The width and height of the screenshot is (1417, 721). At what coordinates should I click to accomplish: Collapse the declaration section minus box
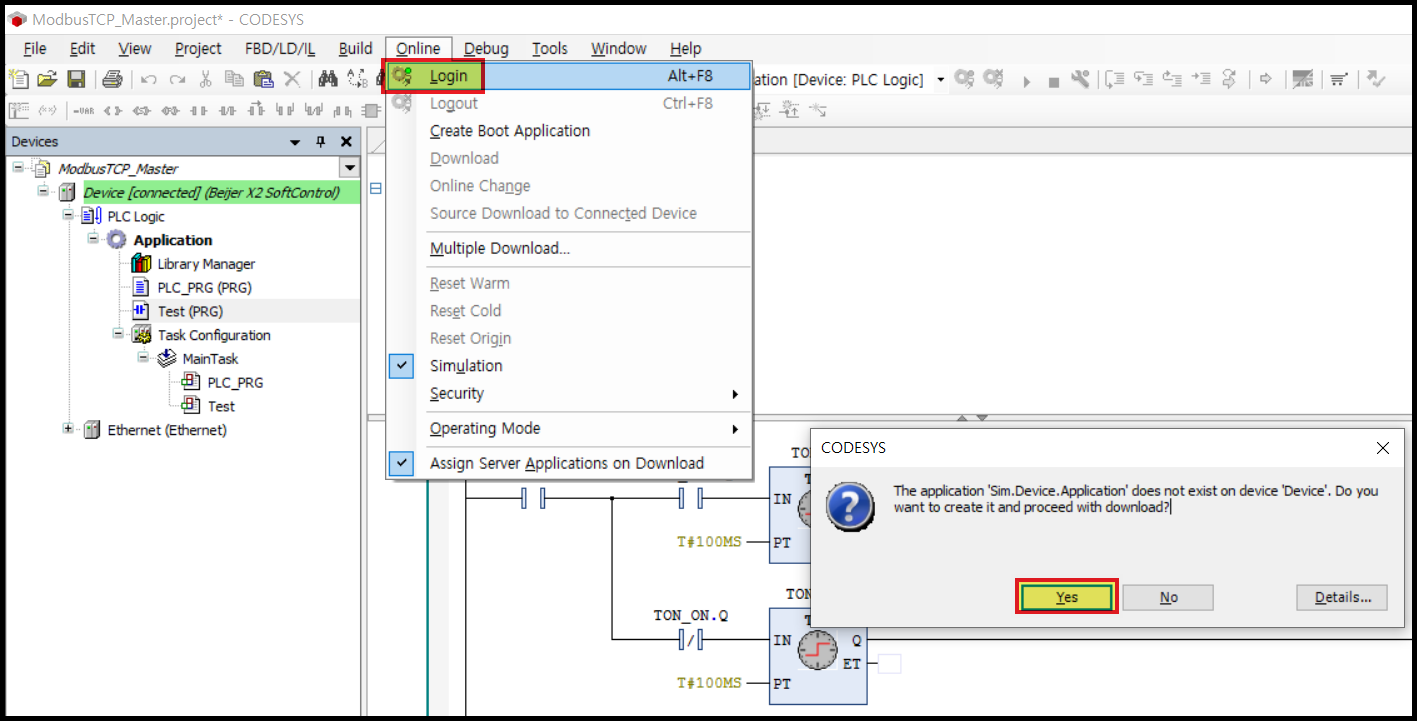tap(376, 188)
